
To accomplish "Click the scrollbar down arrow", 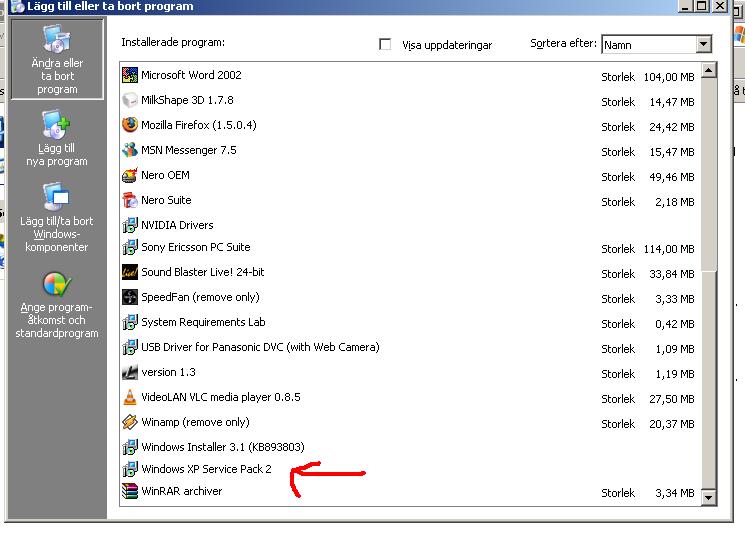I will click(x=708, y=497).
